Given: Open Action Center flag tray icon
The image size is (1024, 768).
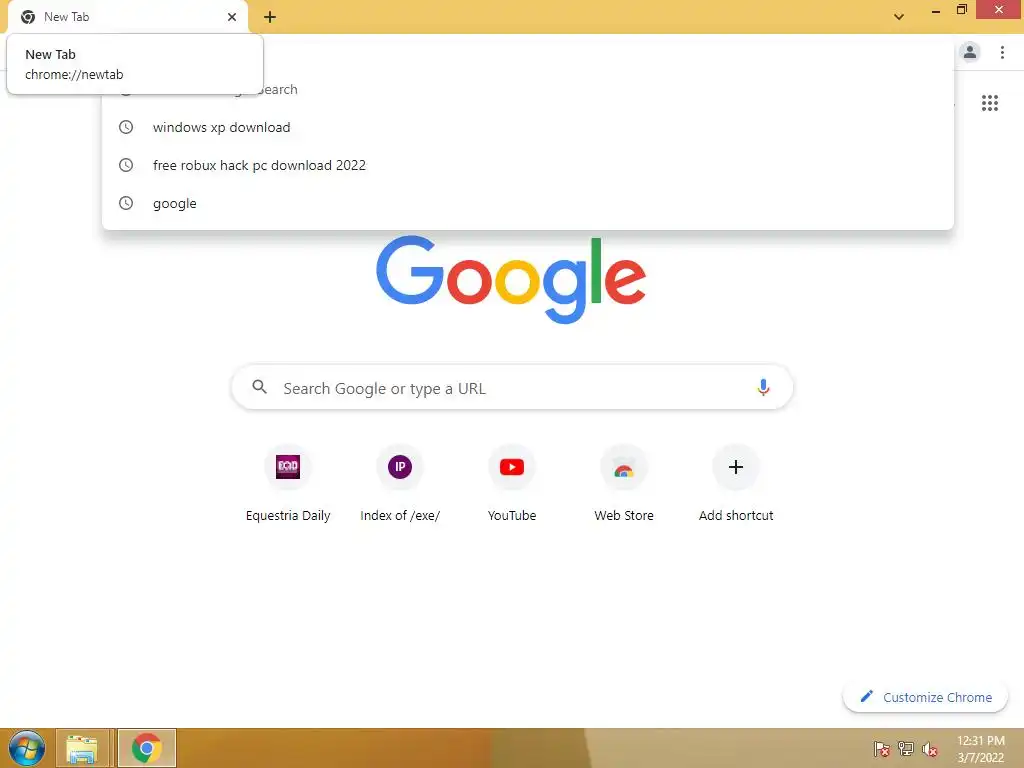Looking at the screenshot, I should pyautogui.click(x=882, y=749).
